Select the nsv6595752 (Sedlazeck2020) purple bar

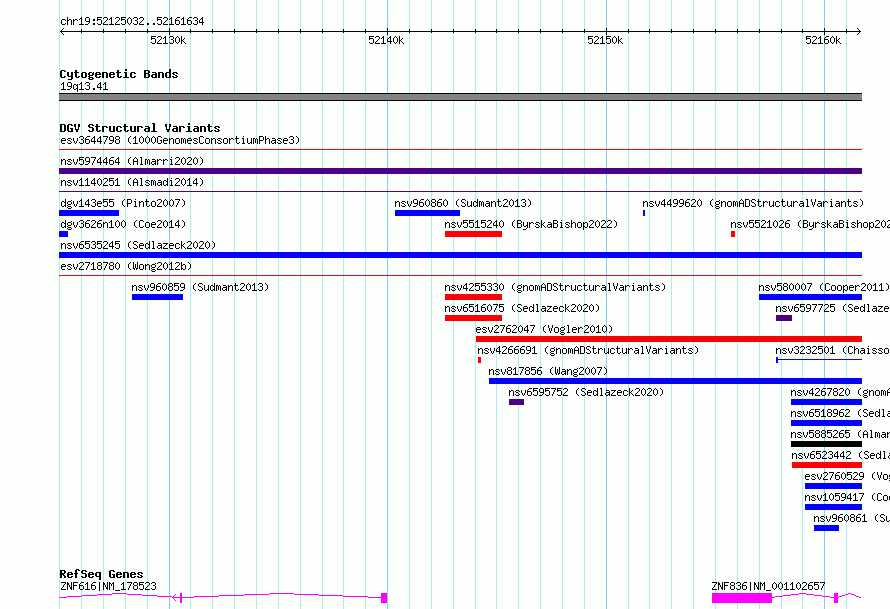[517, 402]
